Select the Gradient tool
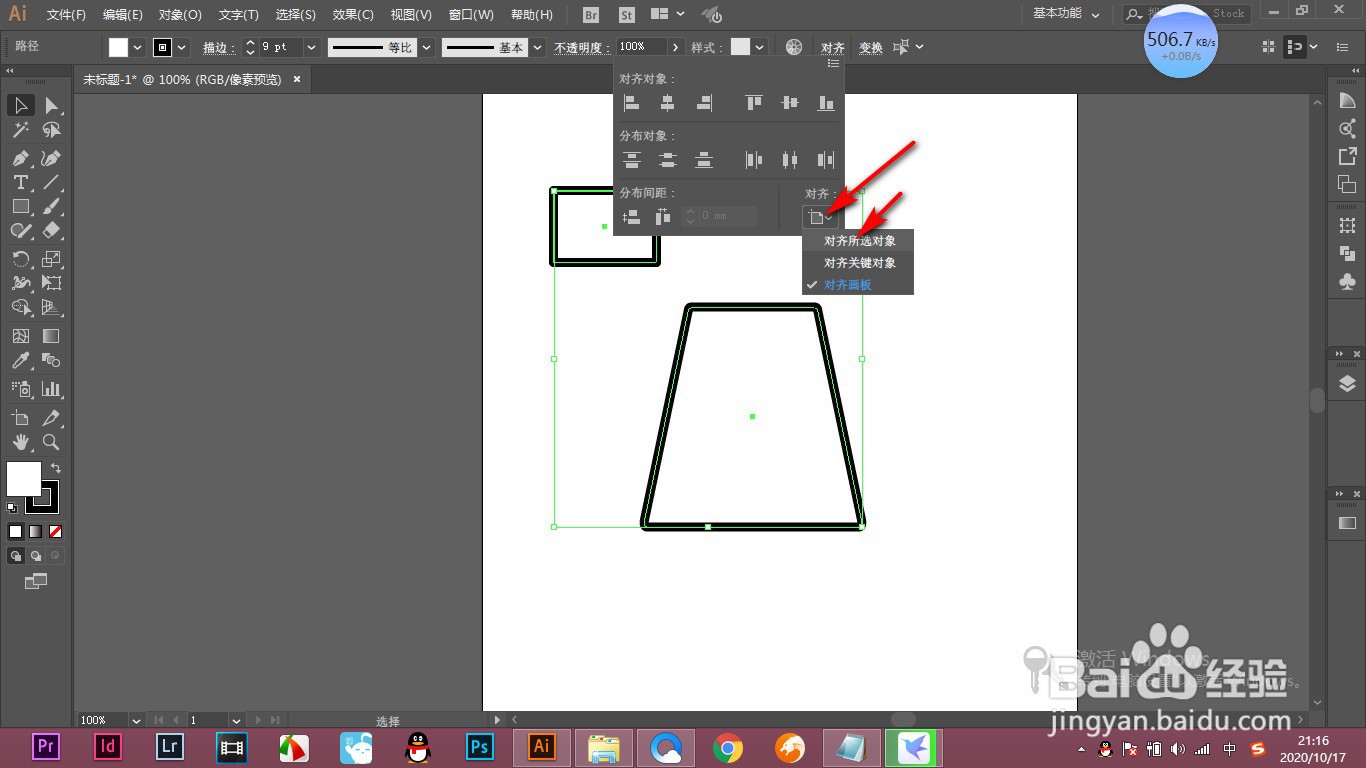Image resolution: width=1366 pixels, height=768 pixels. pos(51,336)
